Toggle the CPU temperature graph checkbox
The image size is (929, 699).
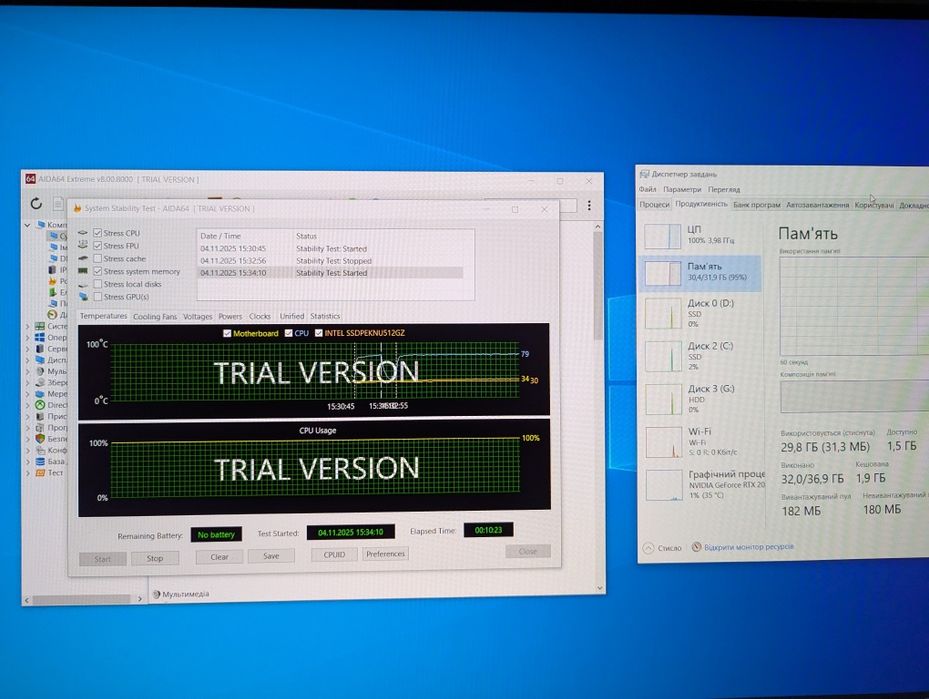tap(289, 333)
